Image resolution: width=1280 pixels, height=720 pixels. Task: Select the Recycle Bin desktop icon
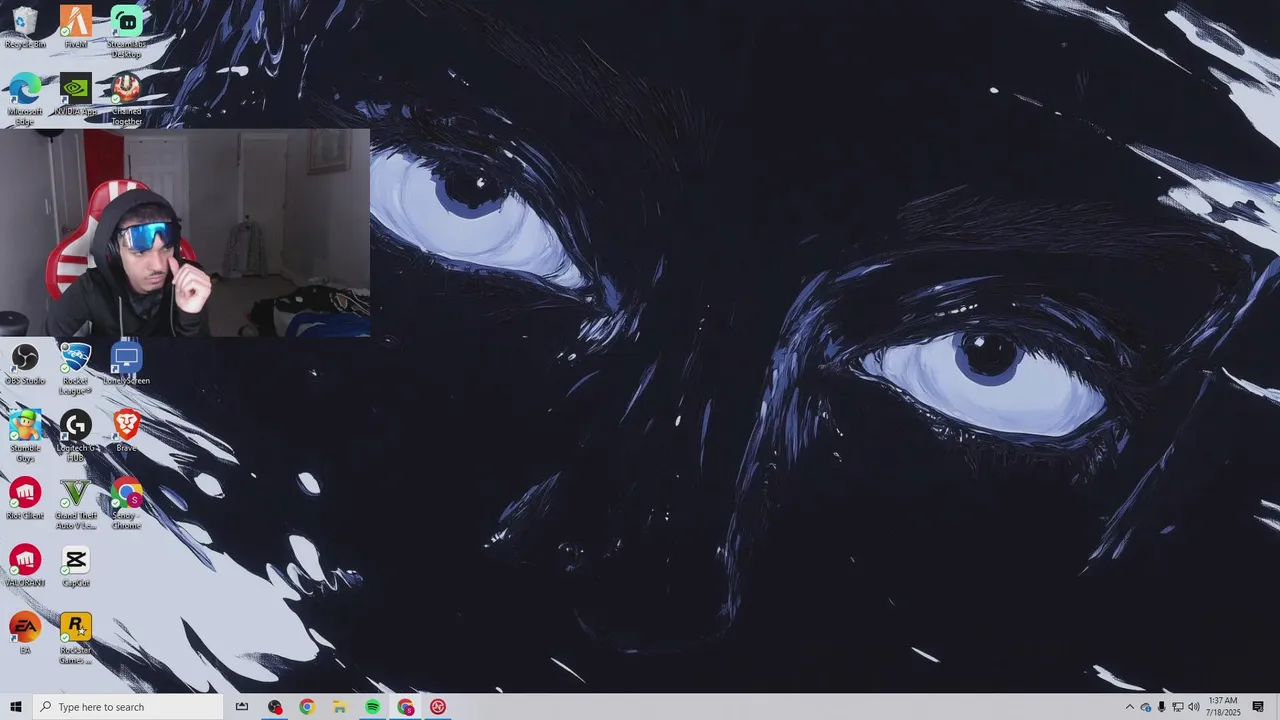coord(25,27)
